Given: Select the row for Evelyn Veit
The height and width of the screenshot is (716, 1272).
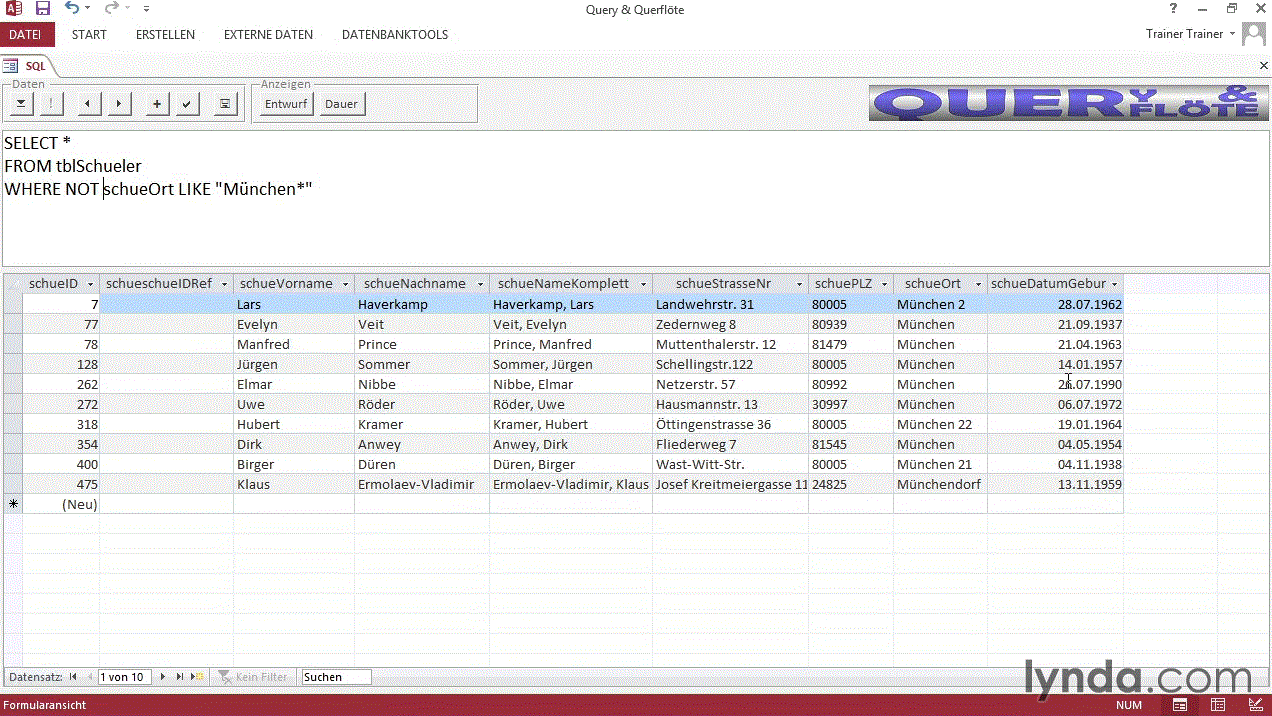Looking at the screenshot, I should (x=13, y=324).
